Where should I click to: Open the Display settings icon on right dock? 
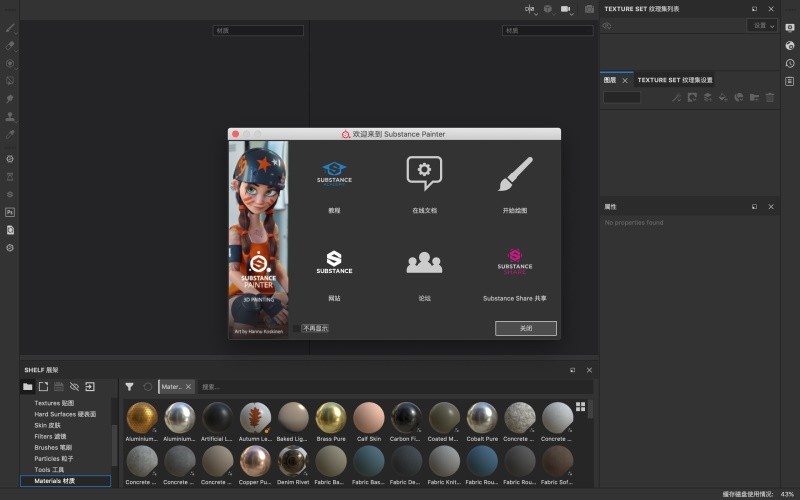coord(790,28)
